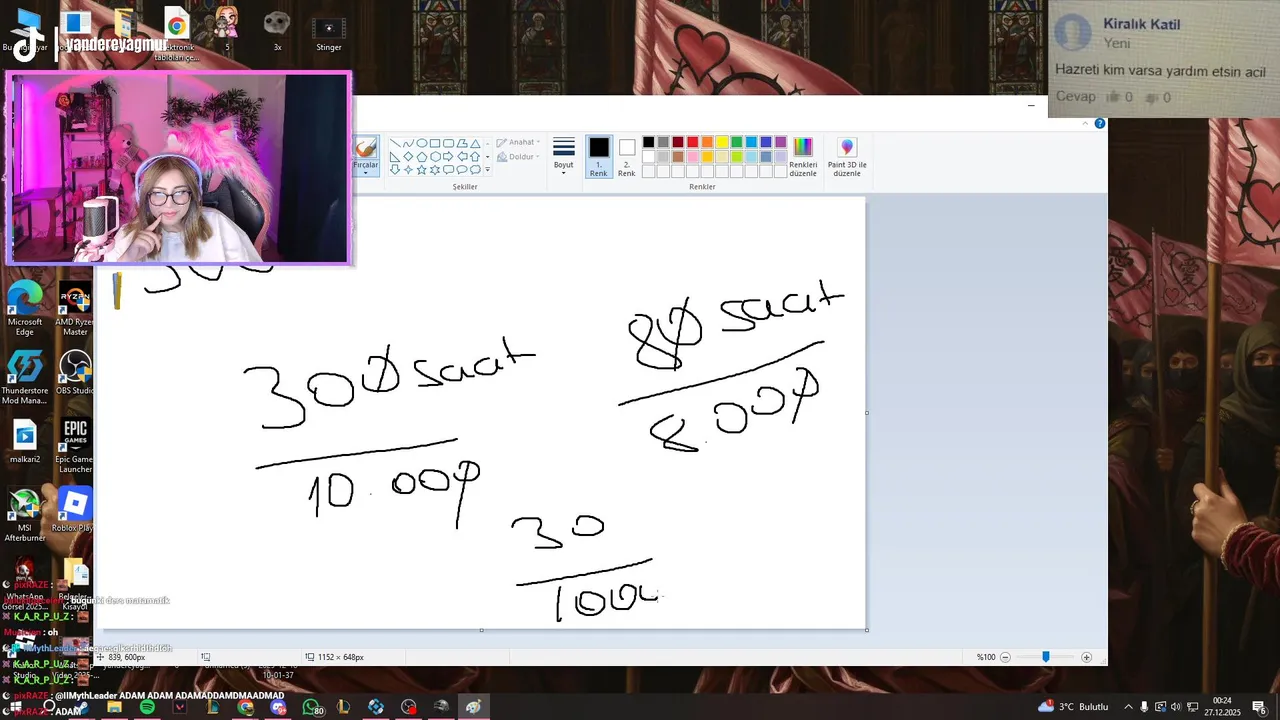Open Roblox Player desktop shortcut

(x=74, y=508)
